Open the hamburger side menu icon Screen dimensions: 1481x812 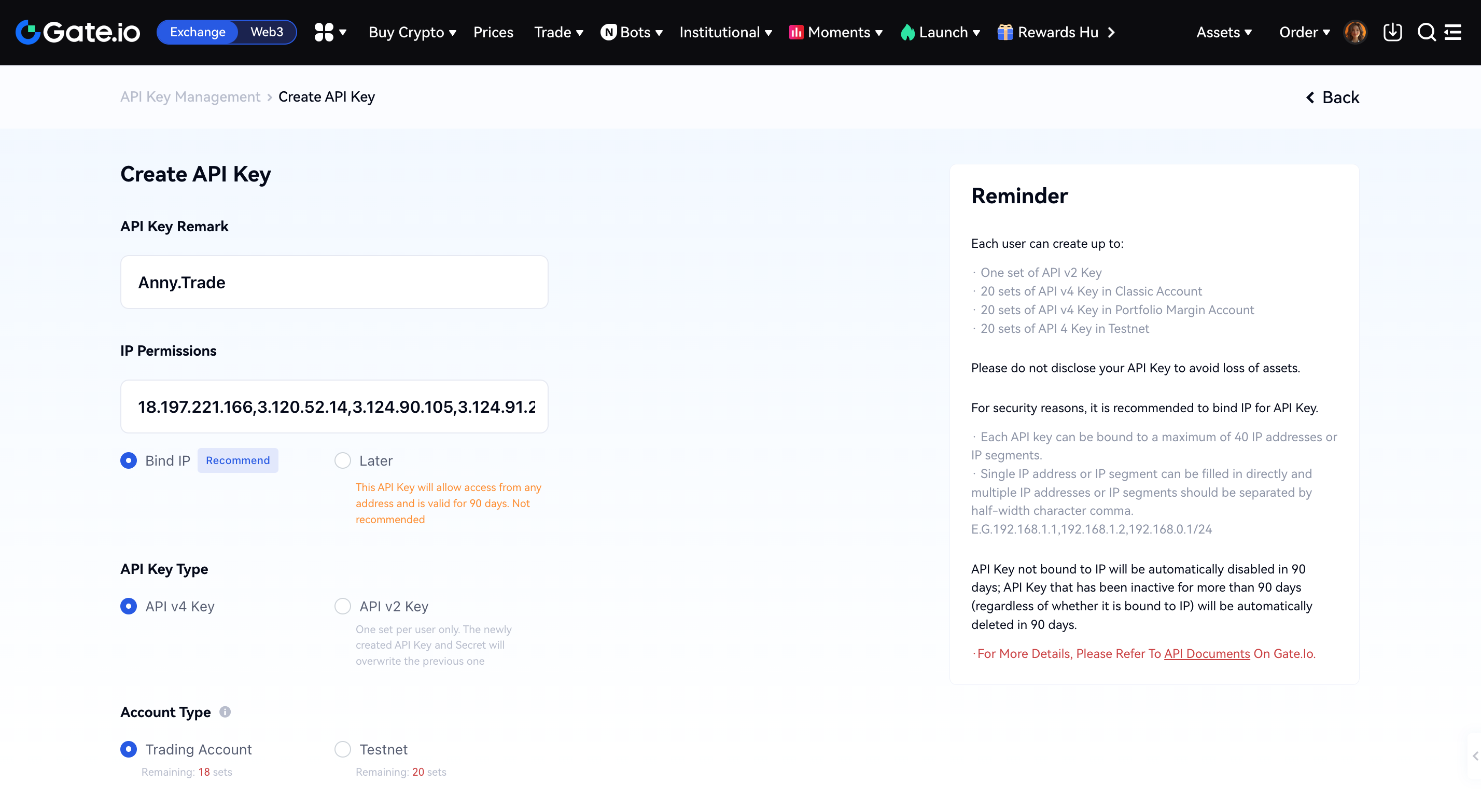pyautogui.click(x=1453, y=32)
